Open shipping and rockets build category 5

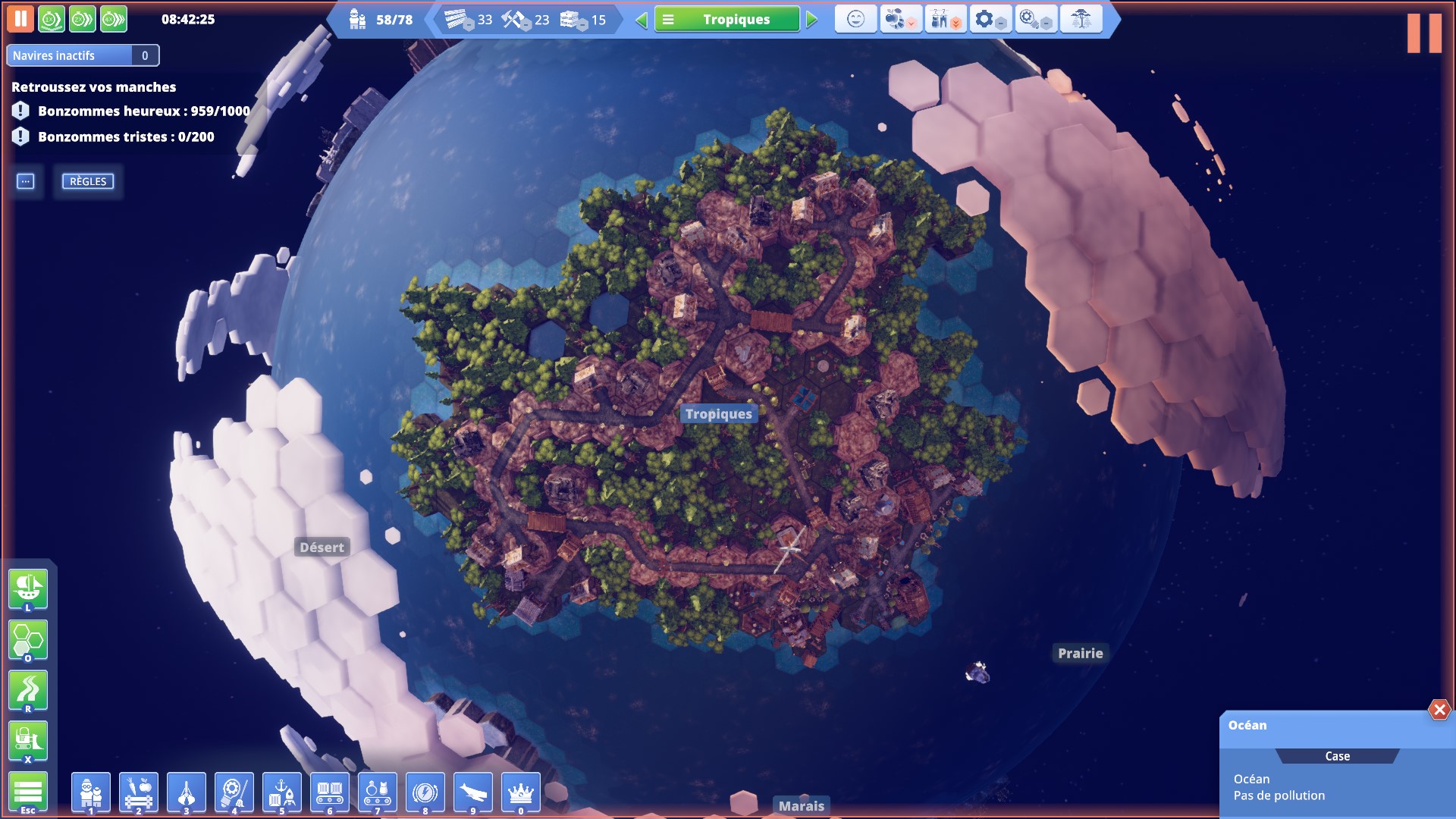pos(282,793)
